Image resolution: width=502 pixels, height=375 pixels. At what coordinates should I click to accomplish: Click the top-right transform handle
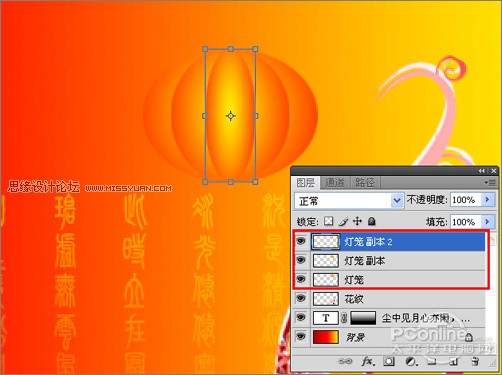[x=255, y=49]
